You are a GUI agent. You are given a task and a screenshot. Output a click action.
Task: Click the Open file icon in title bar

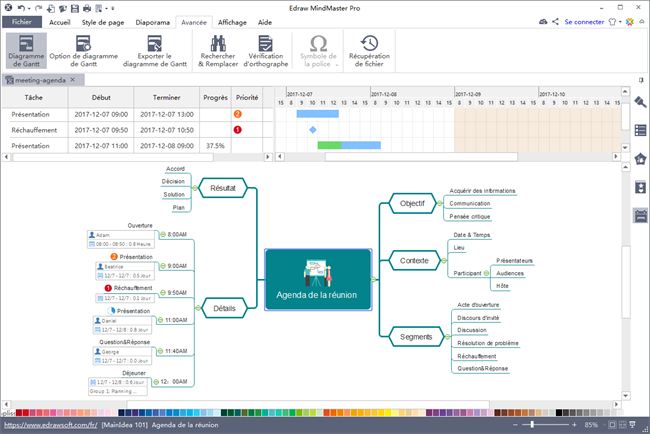tap(63, 8)
